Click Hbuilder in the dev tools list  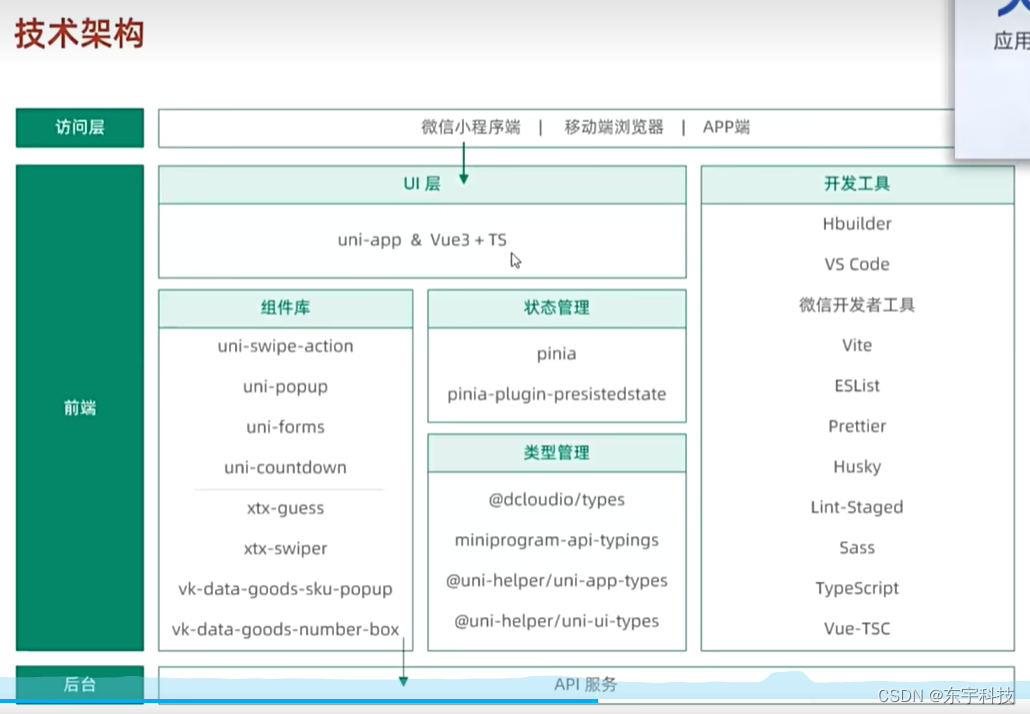[x=857, y=224]
